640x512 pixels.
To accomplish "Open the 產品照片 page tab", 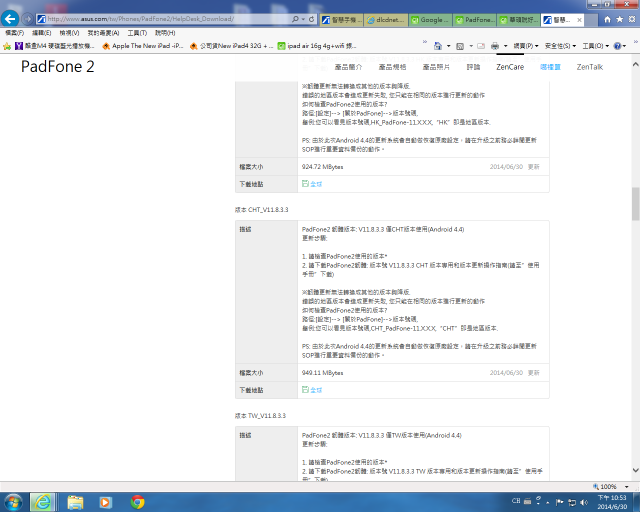I will [x=436, y=67].
